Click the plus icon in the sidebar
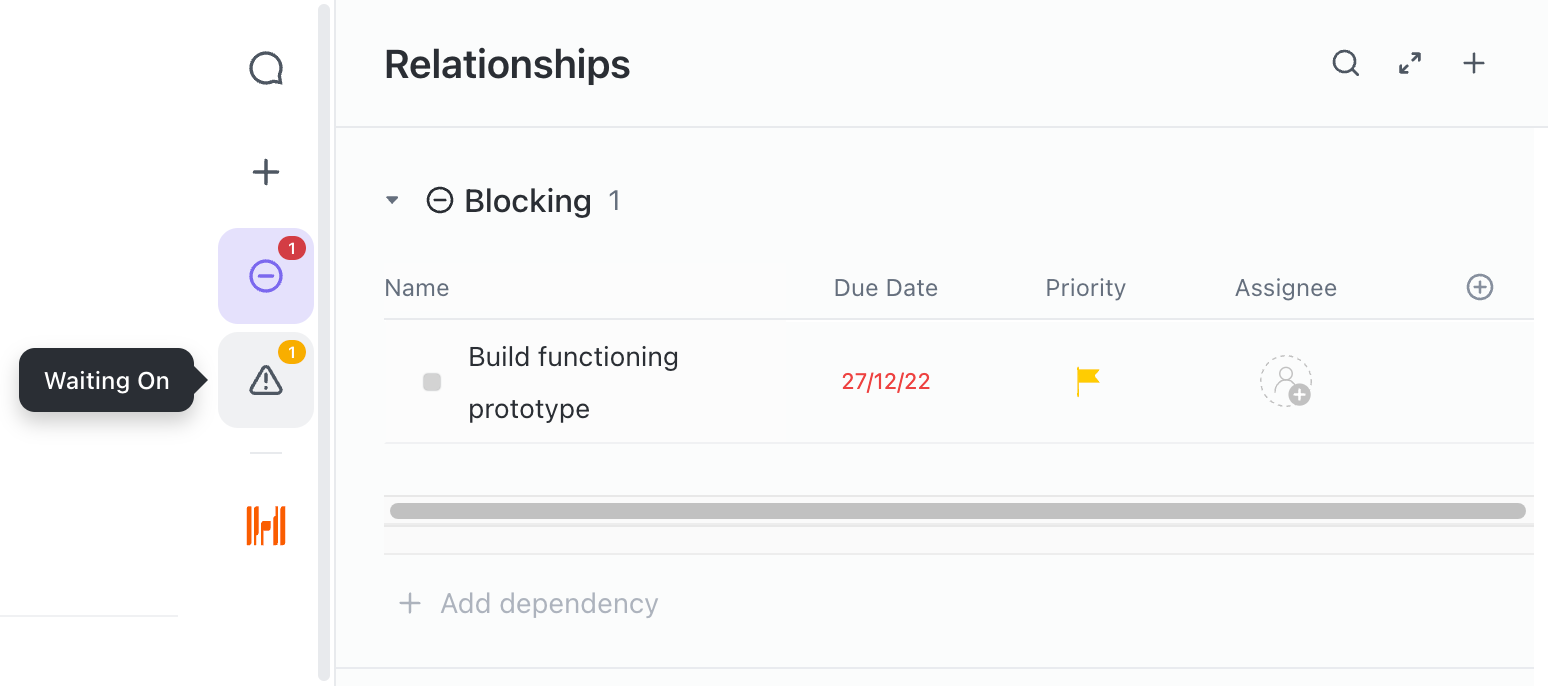The width and height of the screenshot is (1548, 686). [265, 171]
